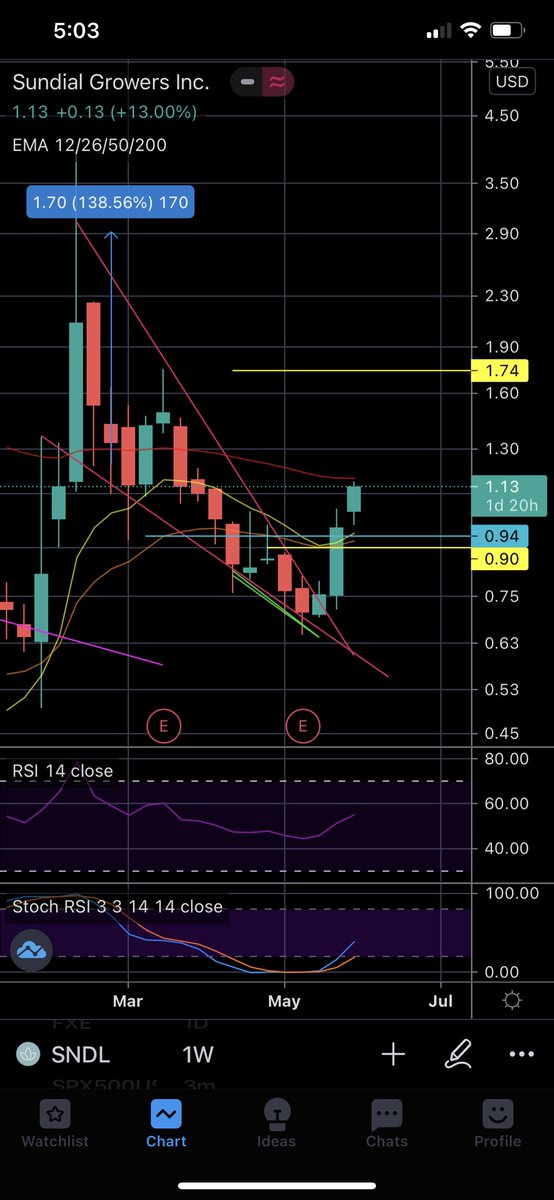This screenshot has height=1200, width=554.
Task: Tap the SNDL symbol logo icon
Action: (30, 1054)
